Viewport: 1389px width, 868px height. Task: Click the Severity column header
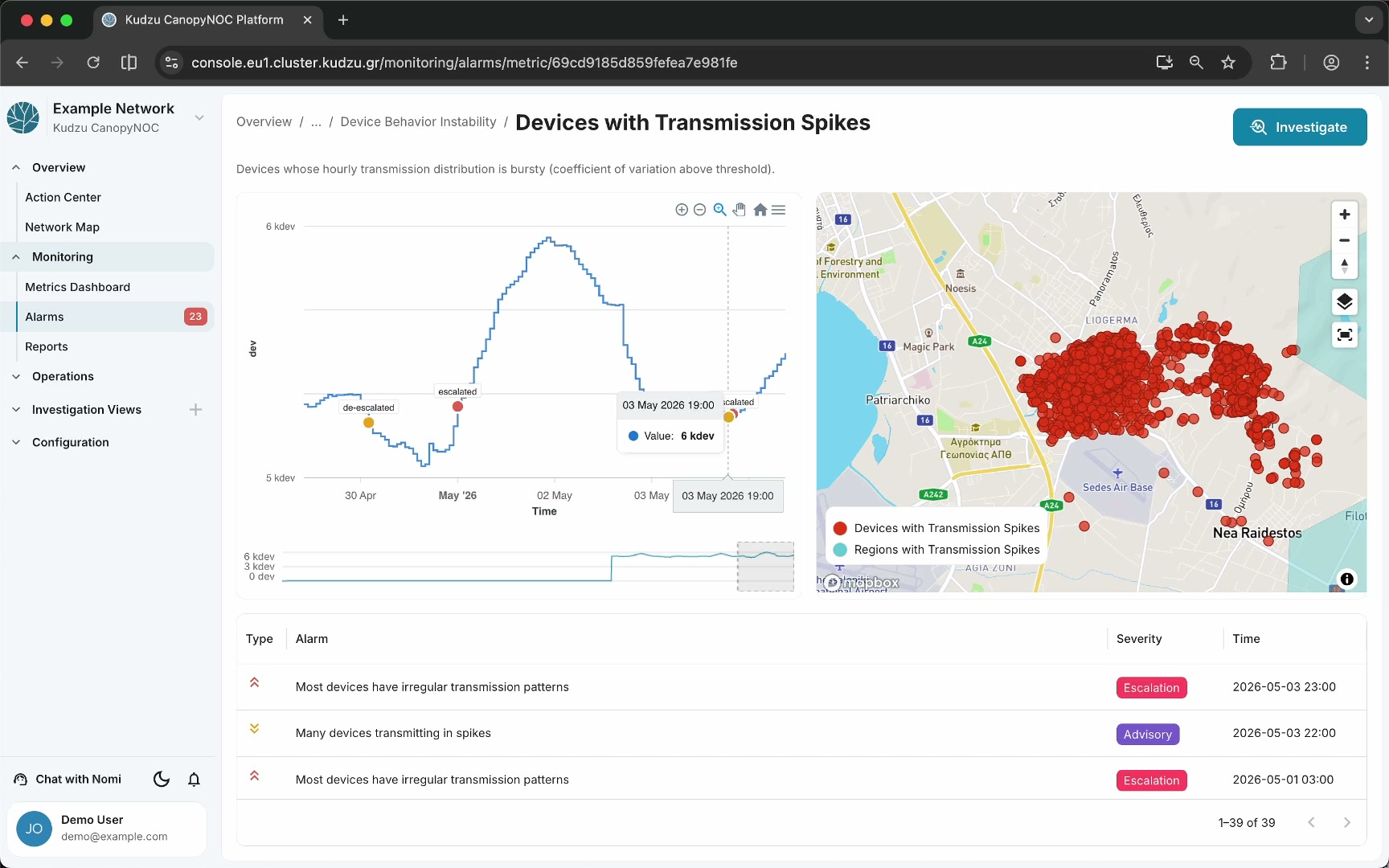(1139, 639)
